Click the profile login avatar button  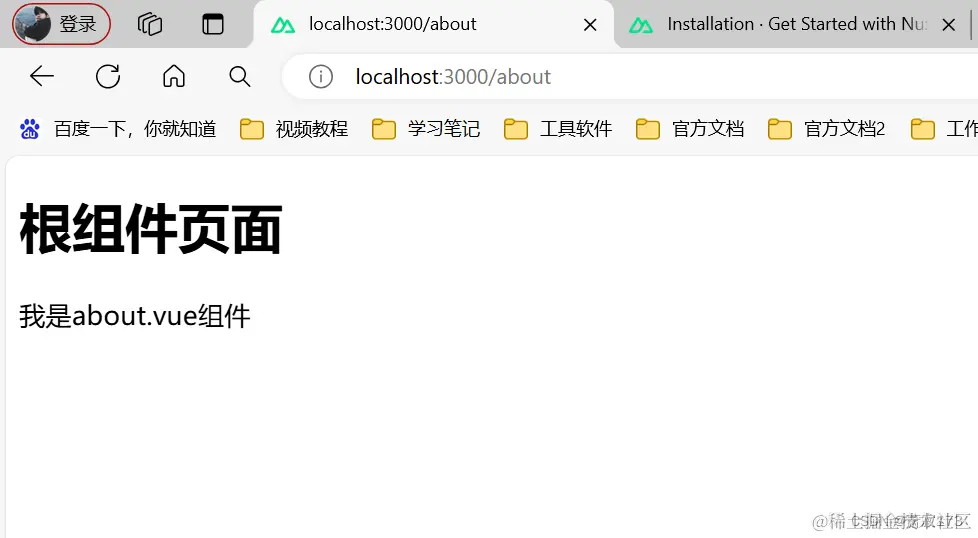pos(61,24)
